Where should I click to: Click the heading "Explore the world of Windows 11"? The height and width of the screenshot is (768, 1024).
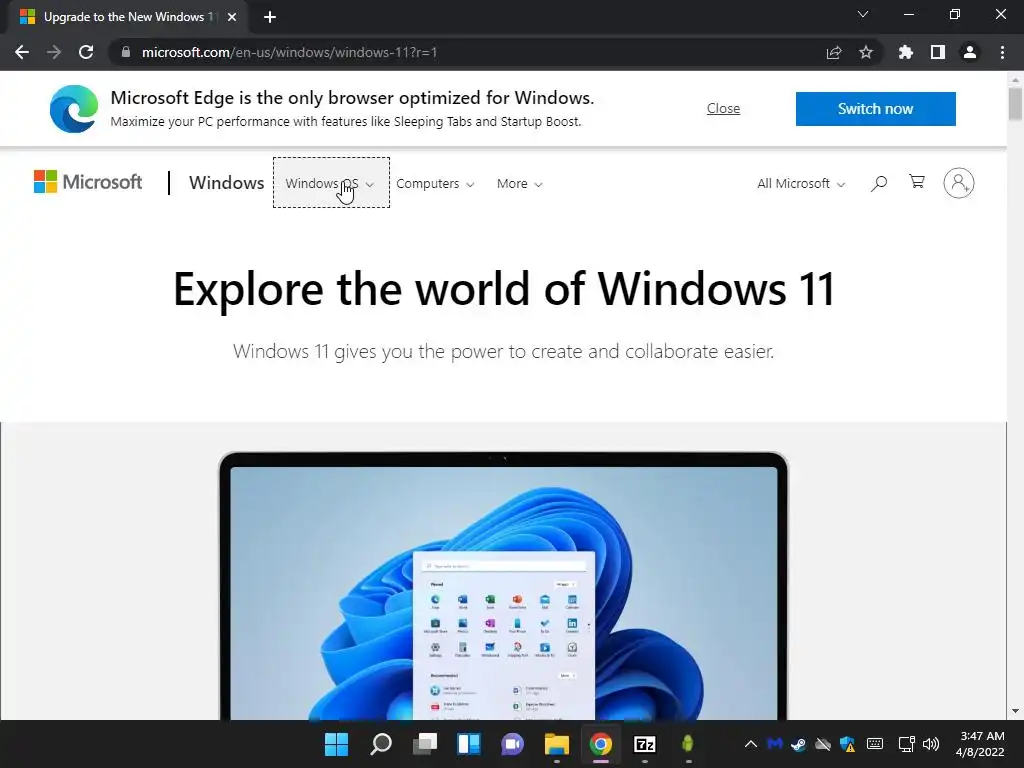click(x=504, y=289)
